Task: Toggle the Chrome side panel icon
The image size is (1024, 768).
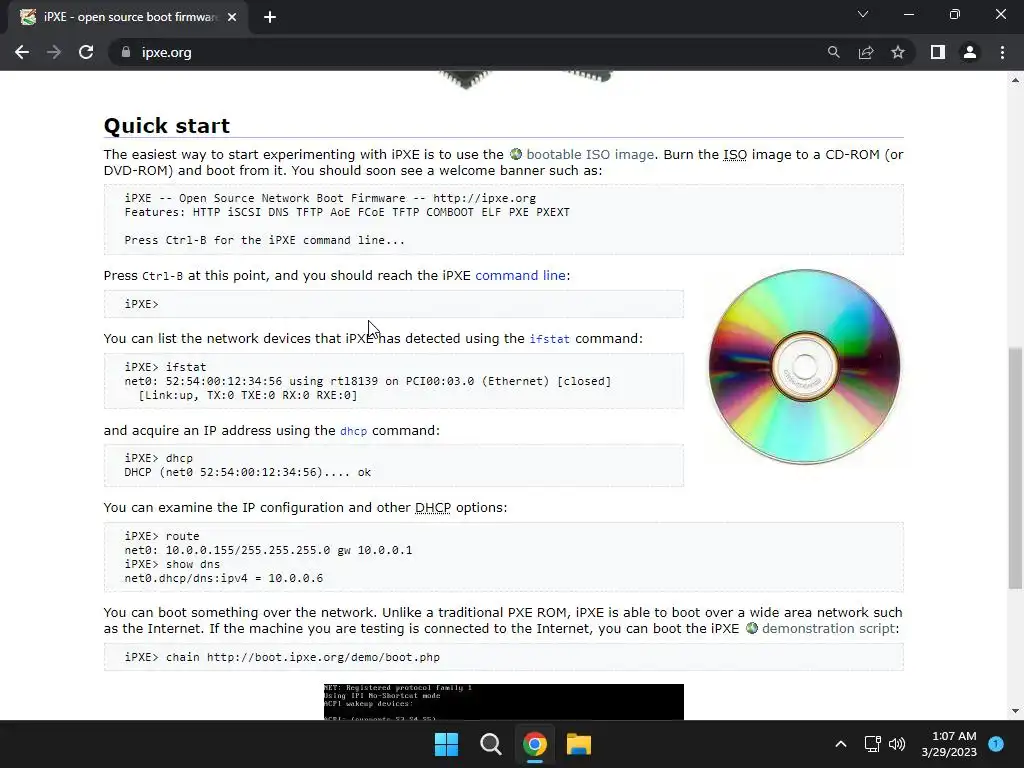Action: coord(938,52)
